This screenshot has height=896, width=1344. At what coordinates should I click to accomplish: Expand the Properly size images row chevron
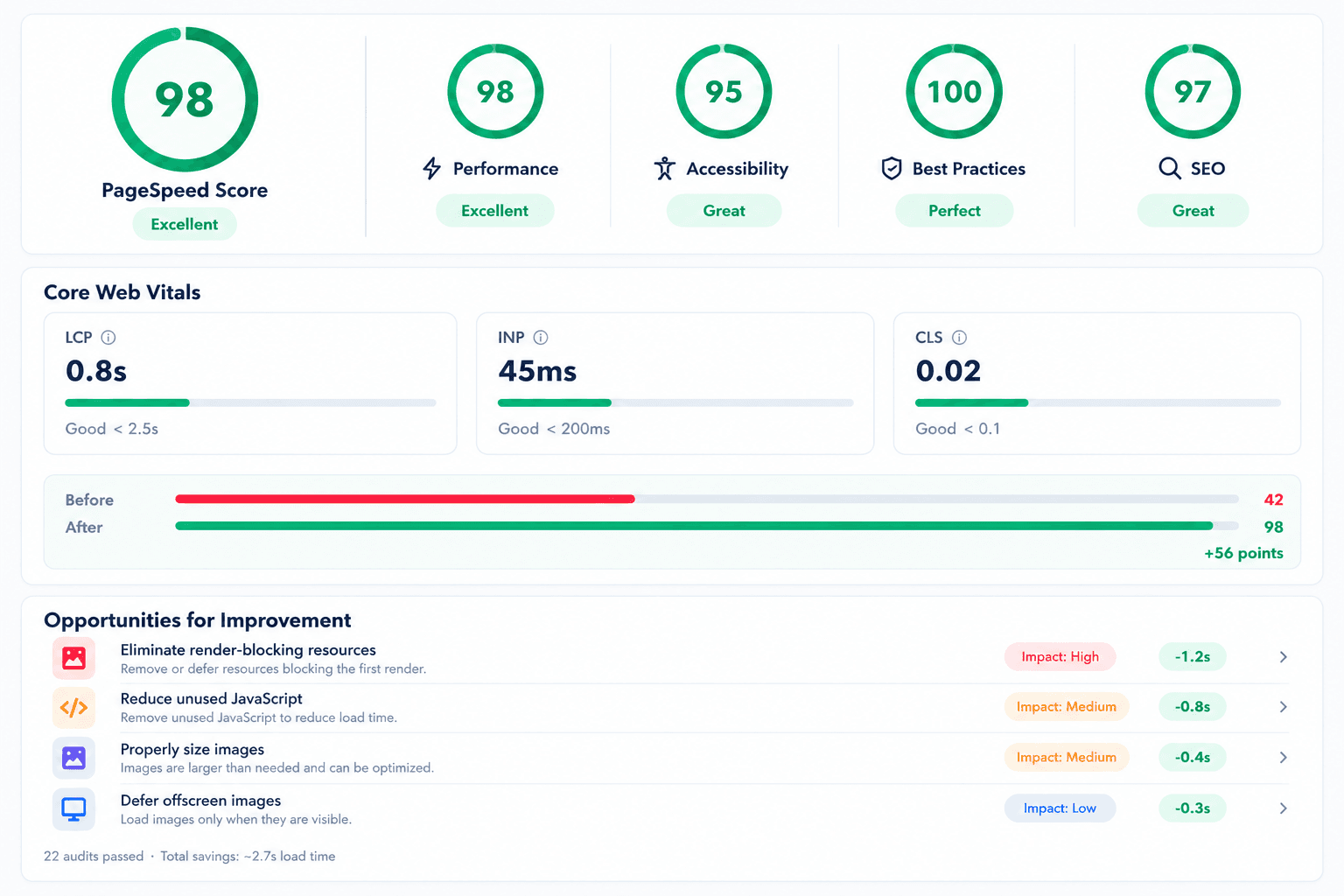tap(1283, 758)
